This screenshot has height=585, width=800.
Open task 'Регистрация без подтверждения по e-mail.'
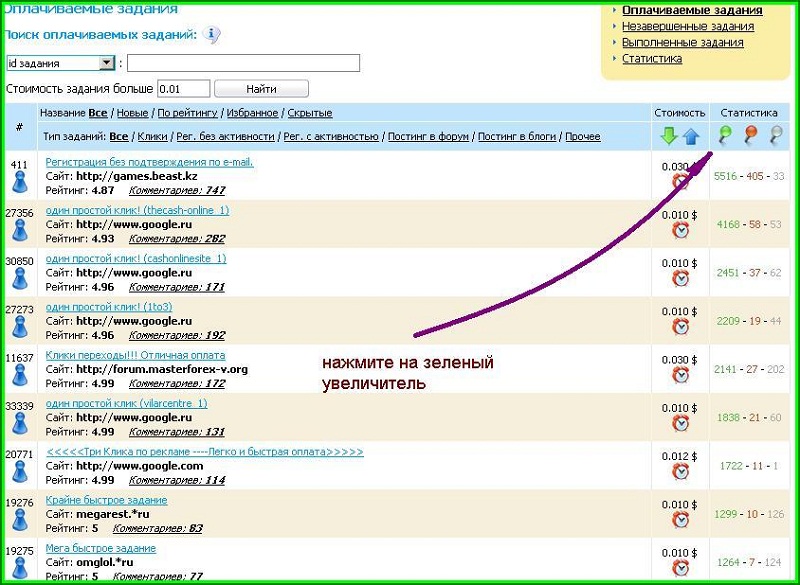click(149, 162)
